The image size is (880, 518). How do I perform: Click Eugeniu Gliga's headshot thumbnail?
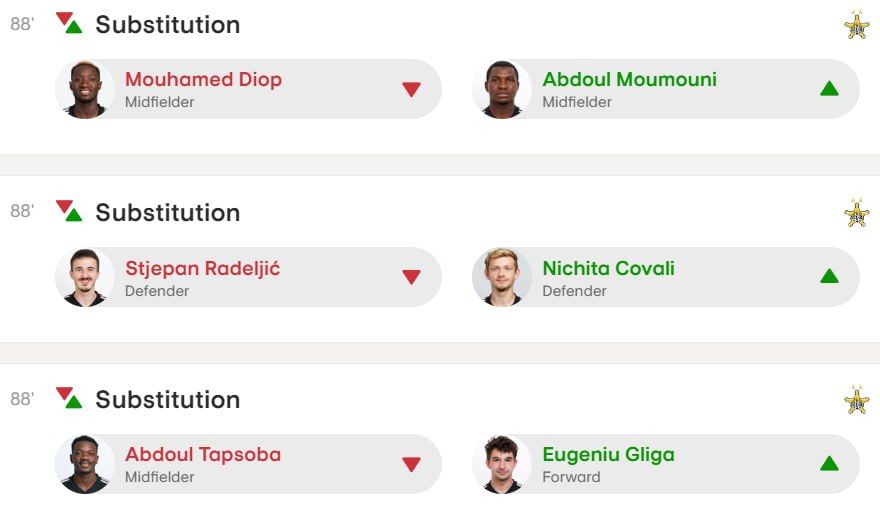(502, 464)
